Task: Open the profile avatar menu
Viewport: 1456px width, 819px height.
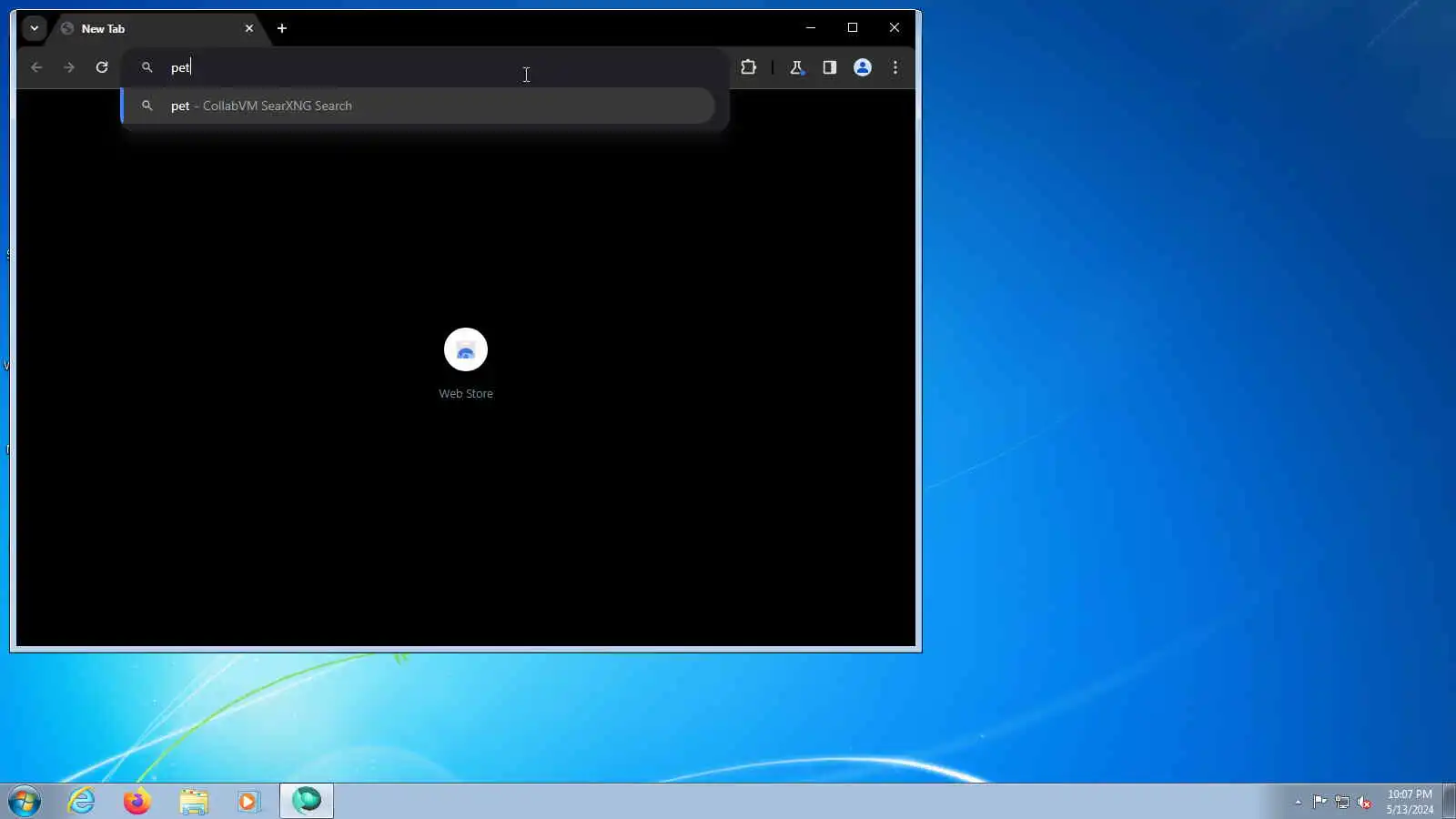Action: click(x=862, y=67)
